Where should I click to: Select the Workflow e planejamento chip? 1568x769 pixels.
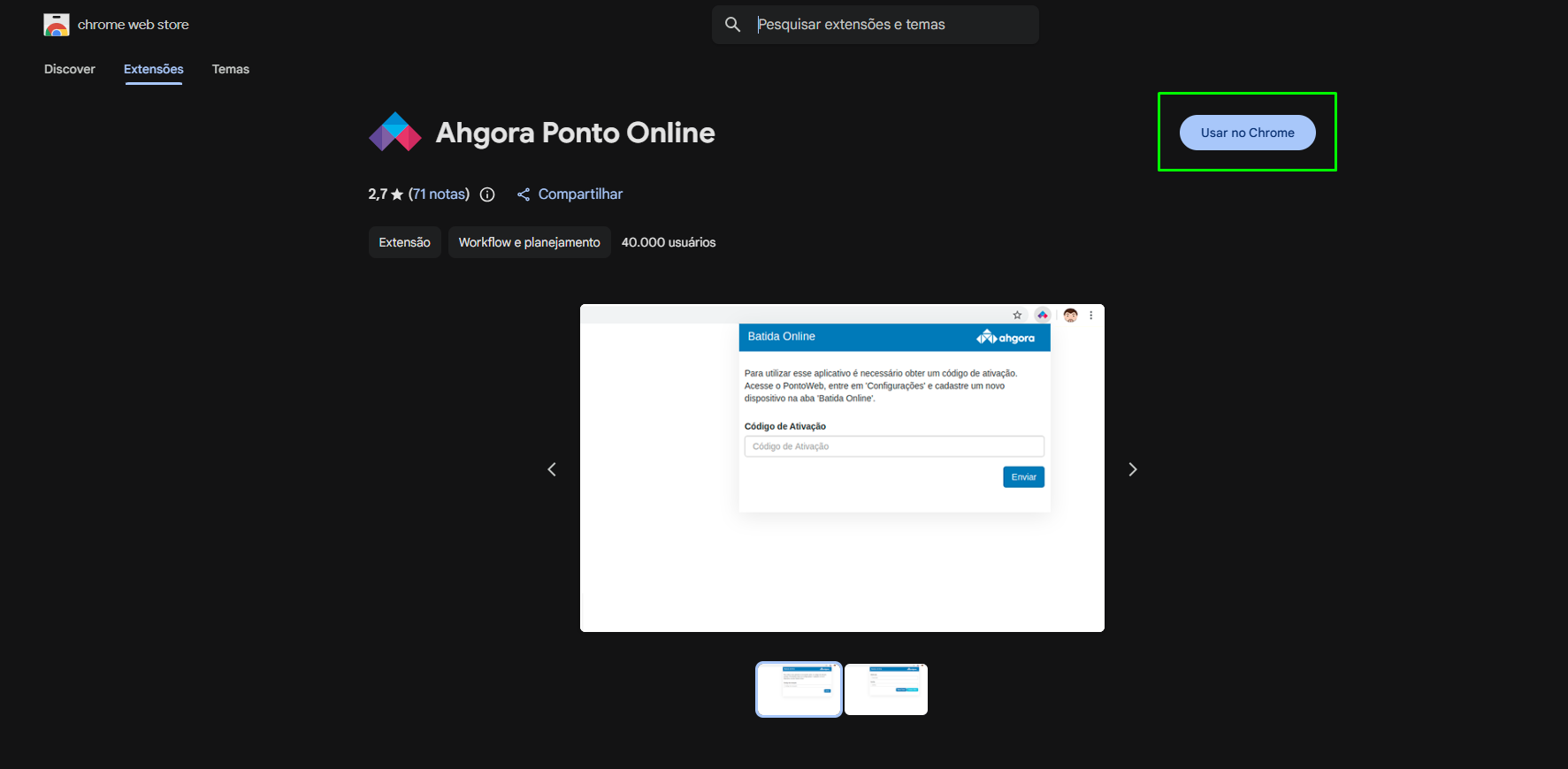(530, 242)
